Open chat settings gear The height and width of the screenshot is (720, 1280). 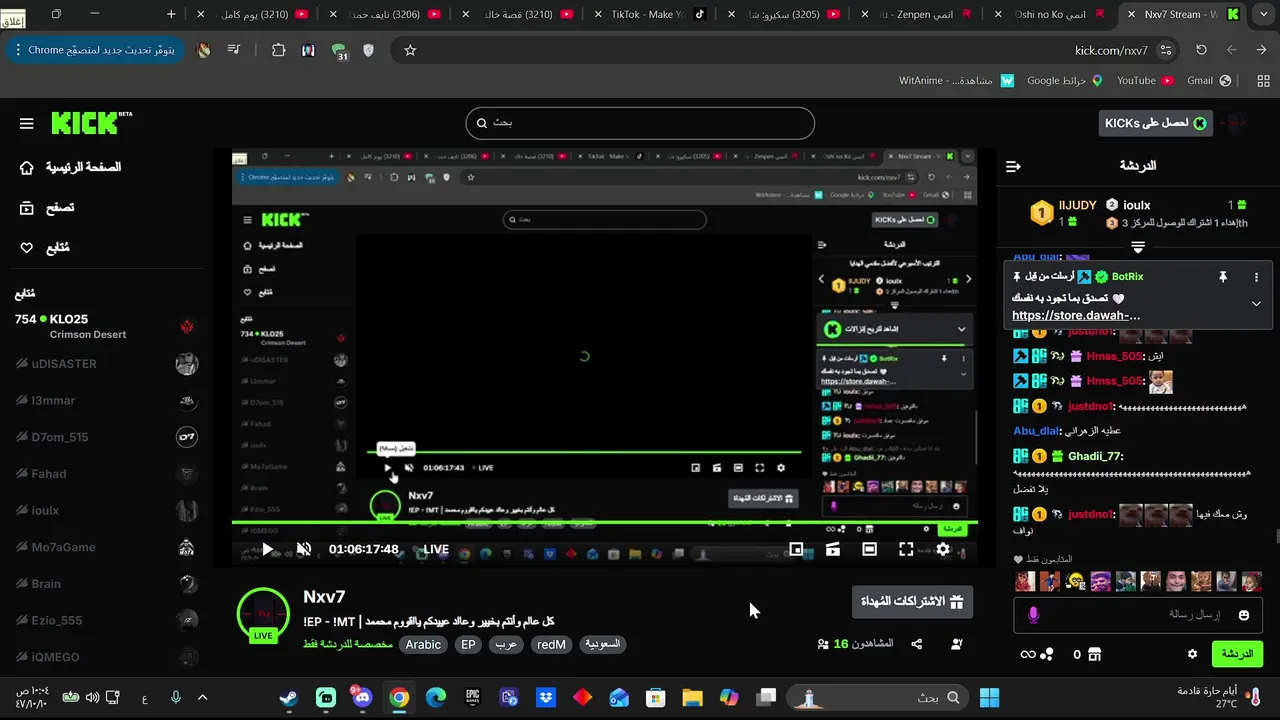pyautogui.click(x=1192, y=654)
